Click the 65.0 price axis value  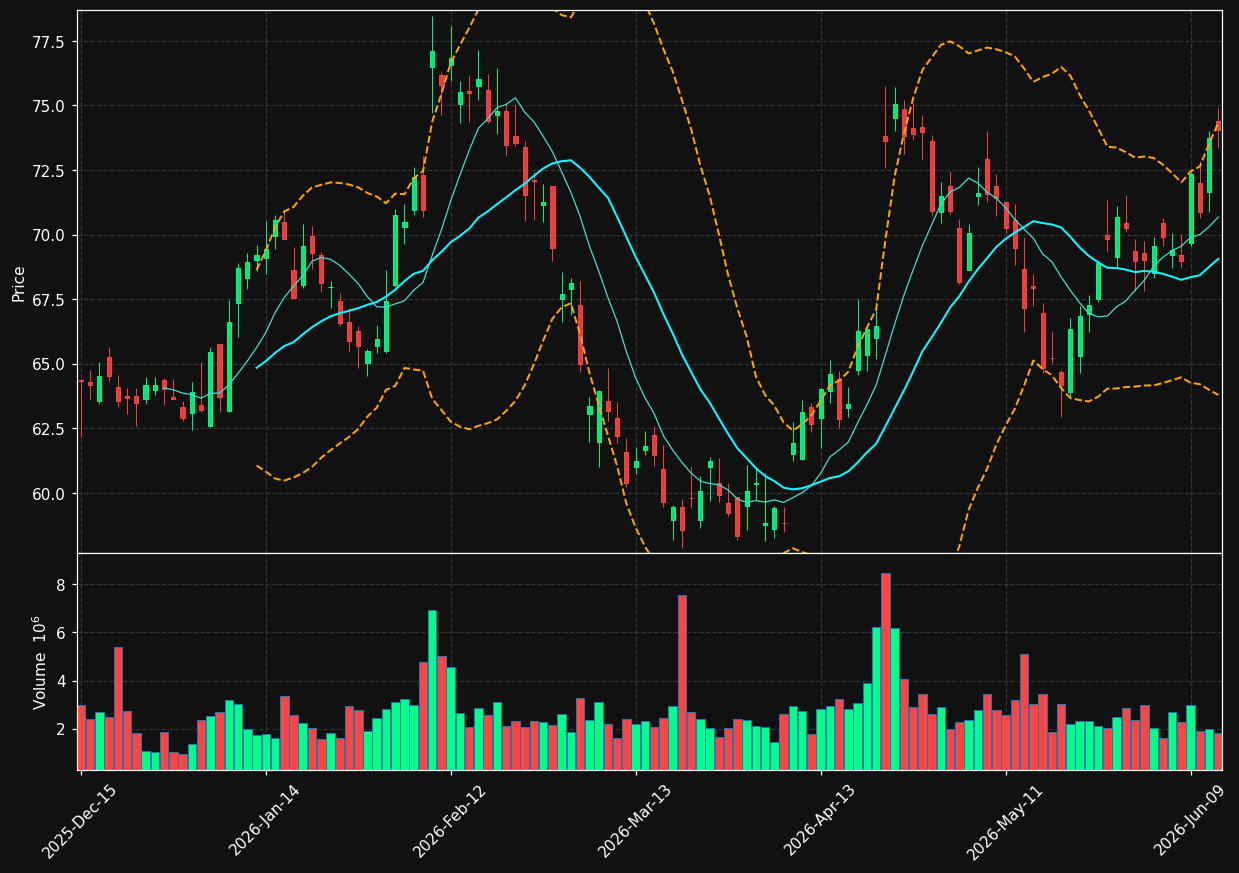[49, 364]
